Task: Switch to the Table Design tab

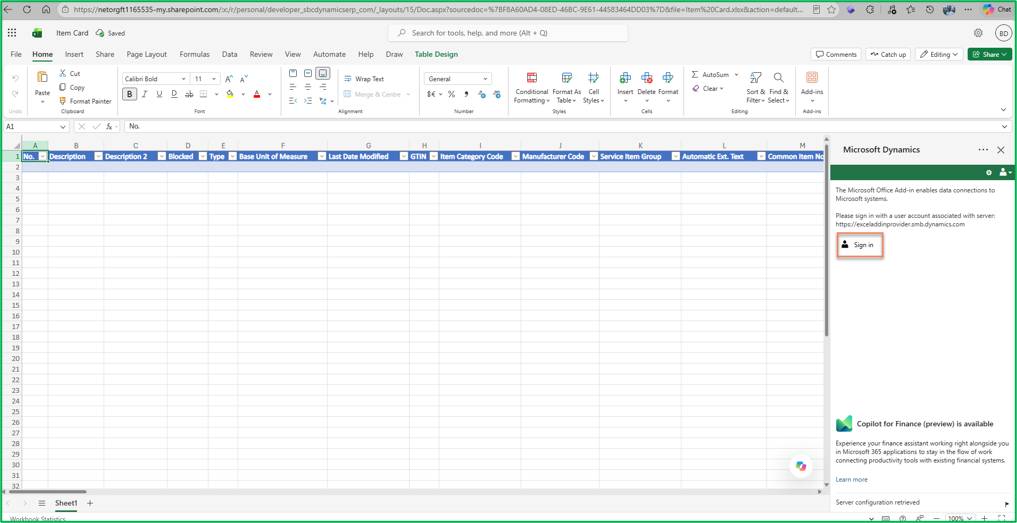Action: pyautogui.click(x=437, y=55)
